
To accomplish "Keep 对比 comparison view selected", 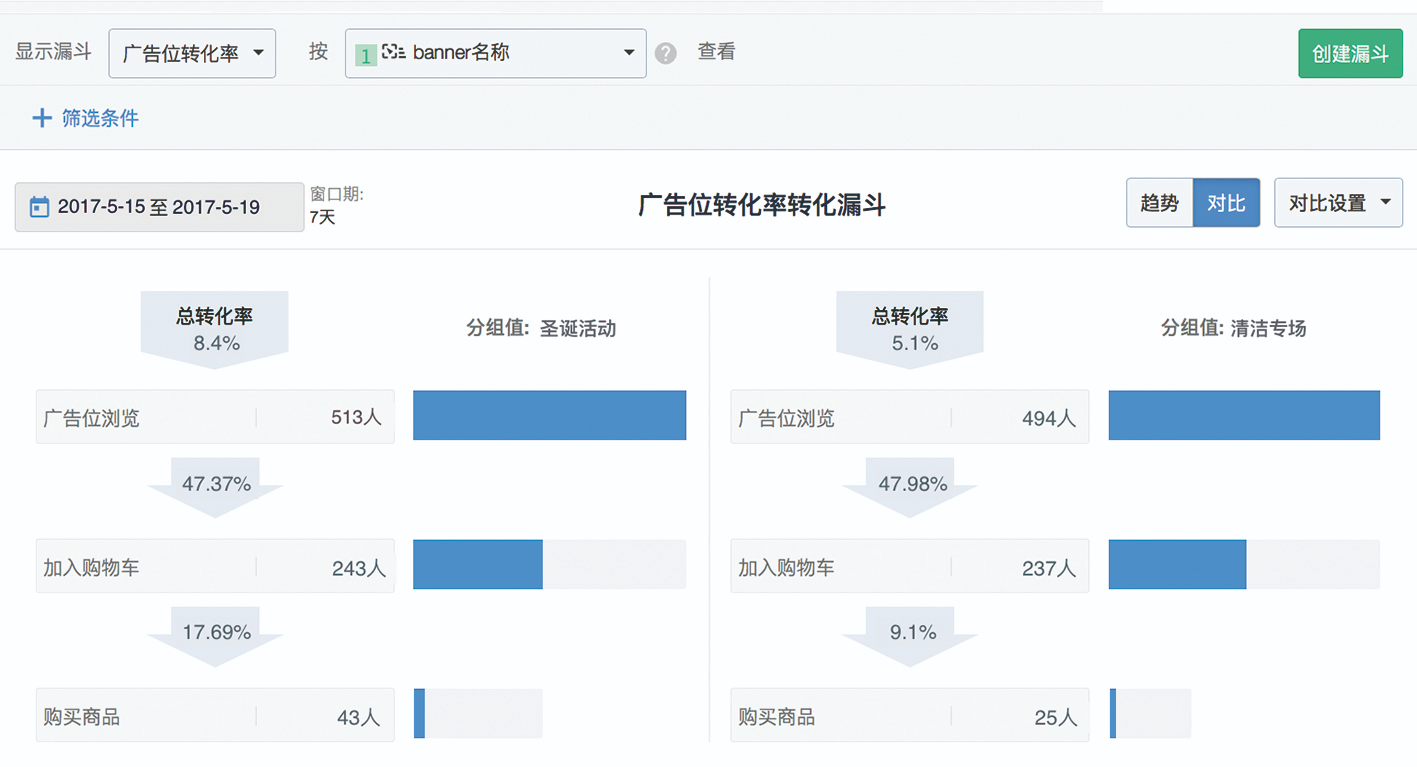I will point(1225,202).
